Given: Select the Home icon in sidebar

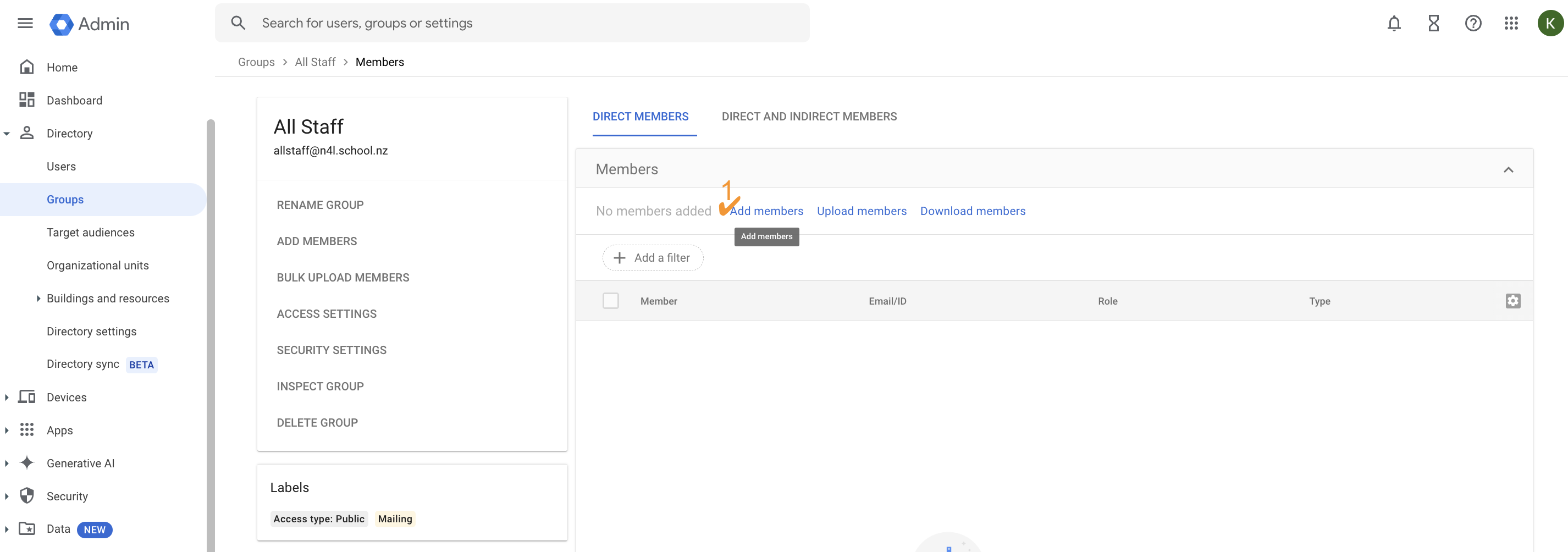Looking at the screenshot, I should 27,67.
